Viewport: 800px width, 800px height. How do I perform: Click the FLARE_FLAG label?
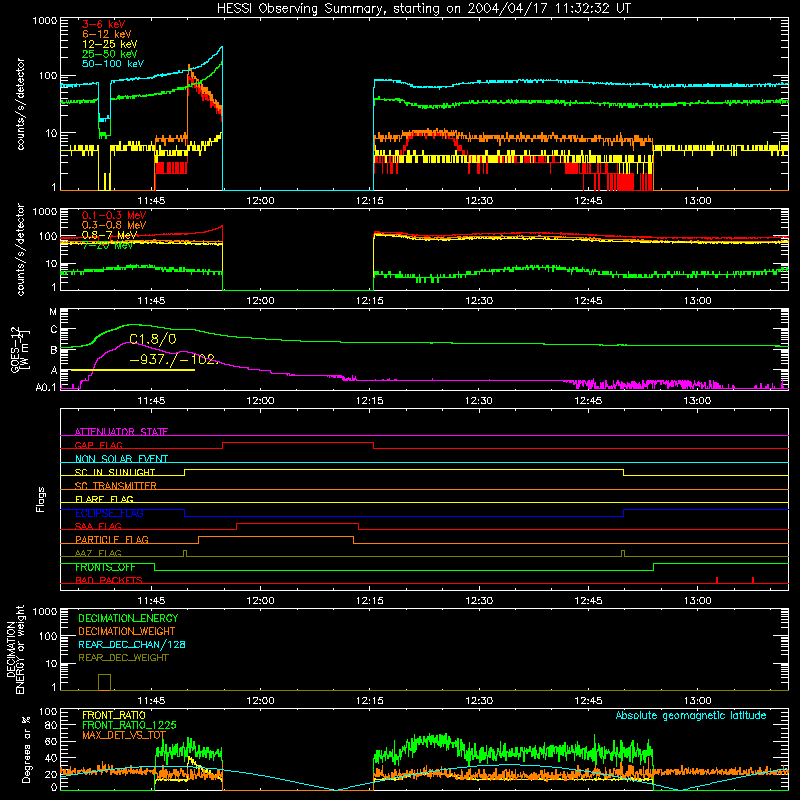(104, 499)
